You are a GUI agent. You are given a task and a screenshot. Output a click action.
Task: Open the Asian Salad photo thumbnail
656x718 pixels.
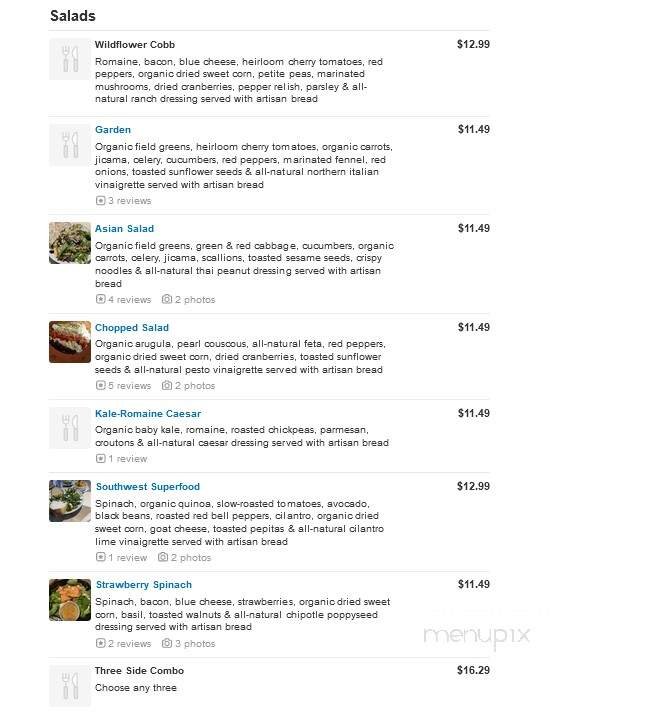pyautogui.click(x=70, y=243)
